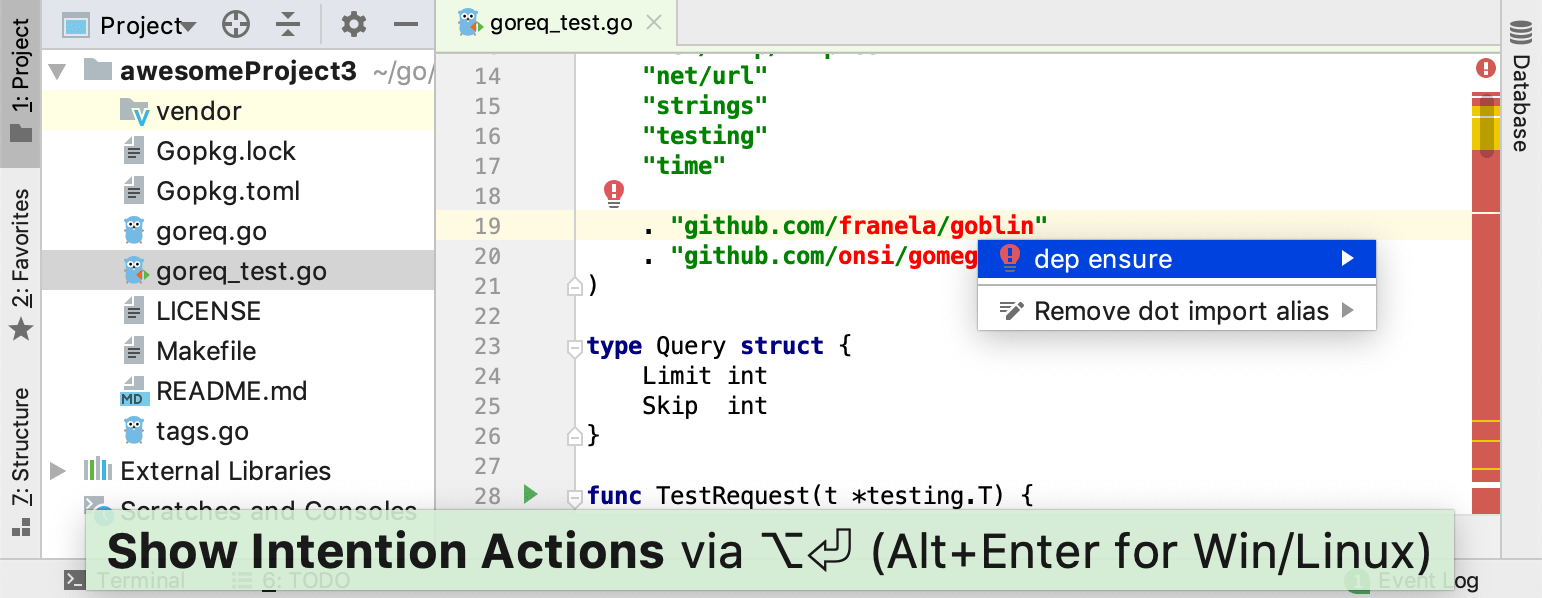Choose dep ensure intention action
The height and width of the screenshot is (598, 1542).
click(1177, 259)
